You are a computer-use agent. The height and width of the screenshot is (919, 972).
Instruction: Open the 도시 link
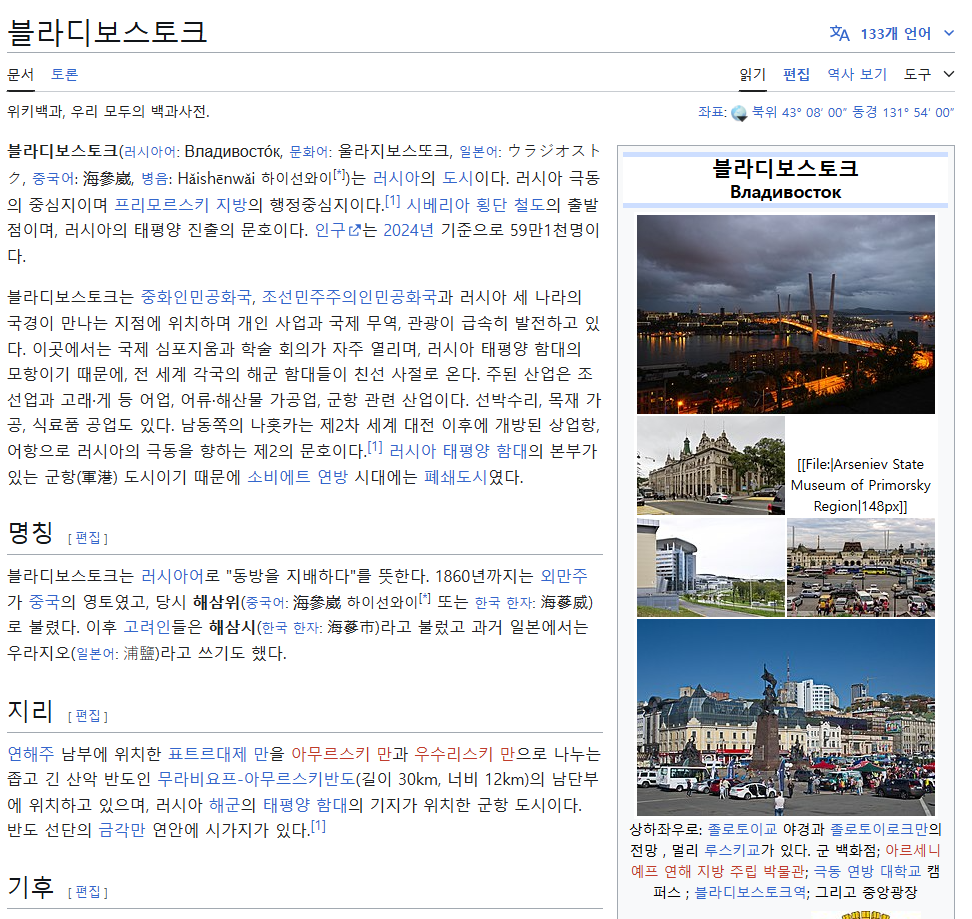point(458,178)
